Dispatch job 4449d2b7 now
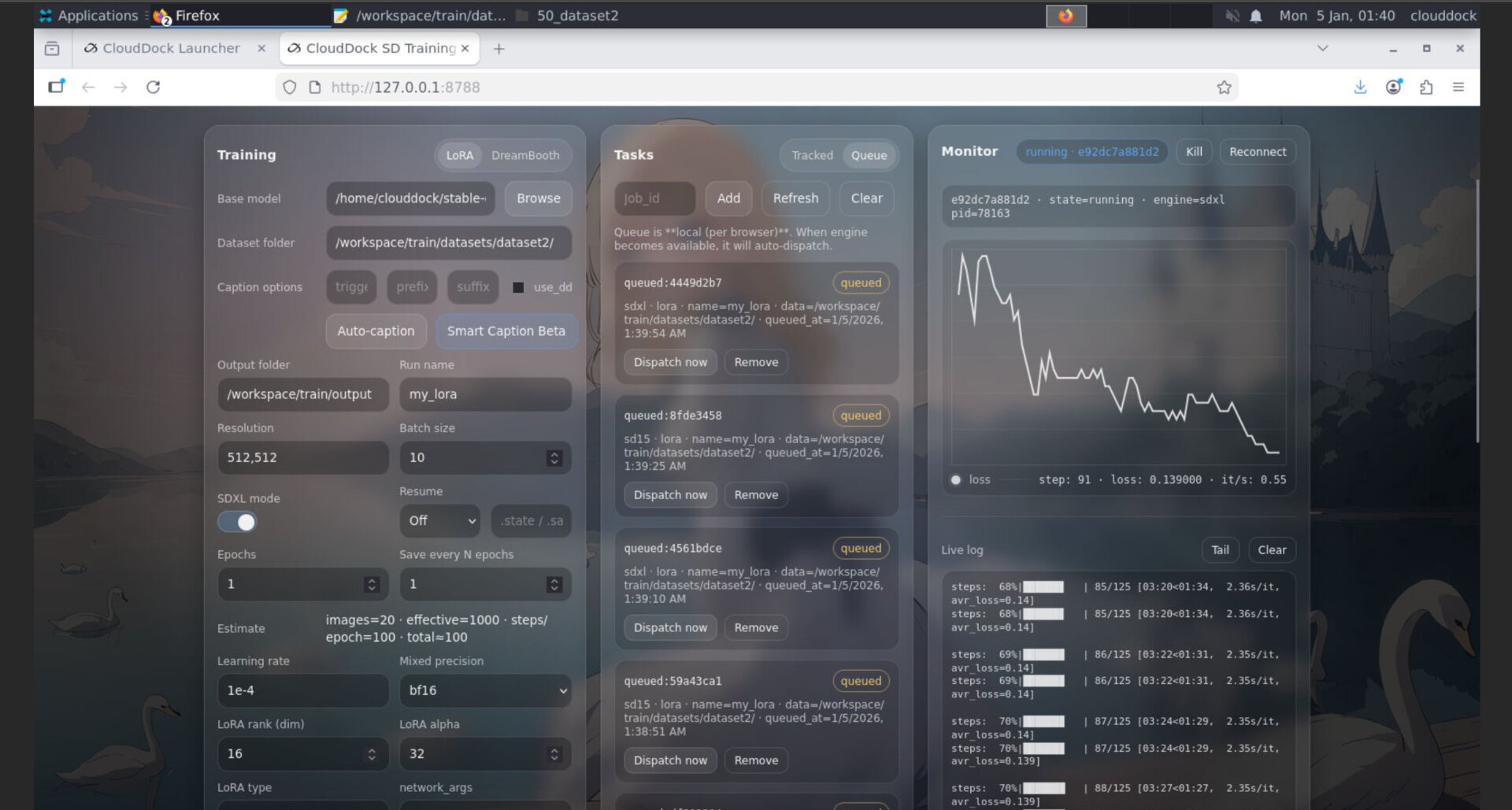 tap(669, 362)
